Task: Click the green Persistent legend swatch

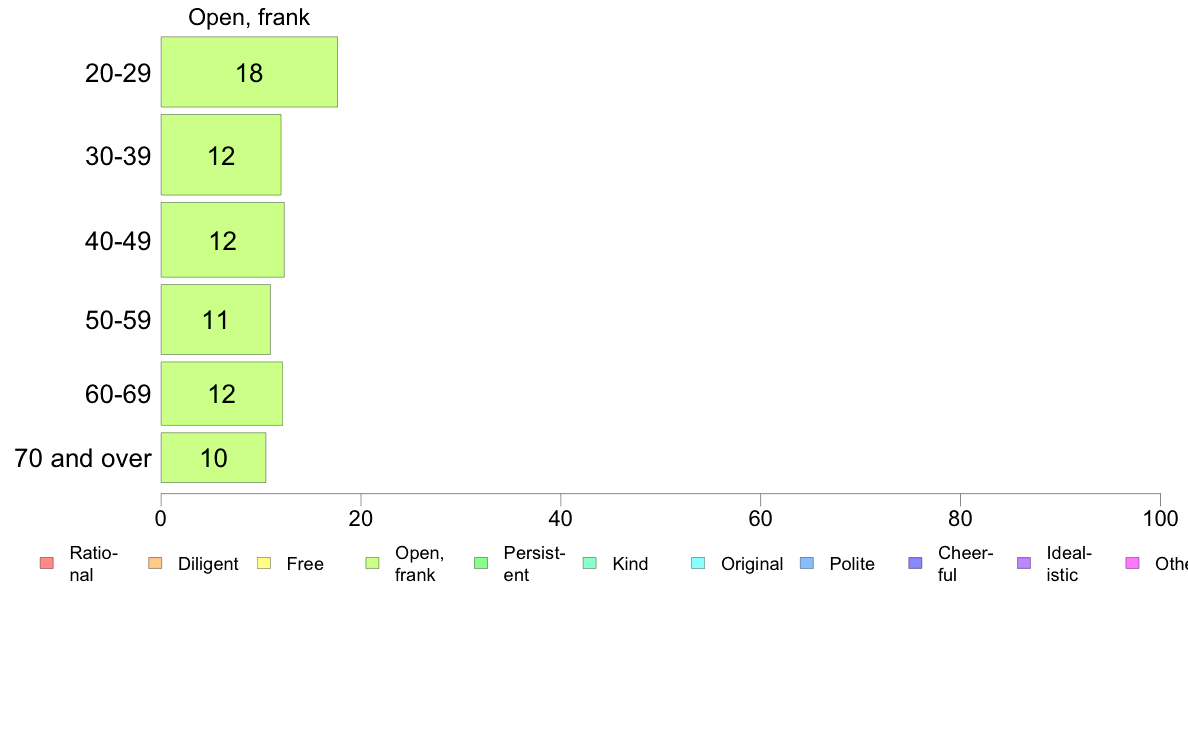Action: tap(481, 563)
